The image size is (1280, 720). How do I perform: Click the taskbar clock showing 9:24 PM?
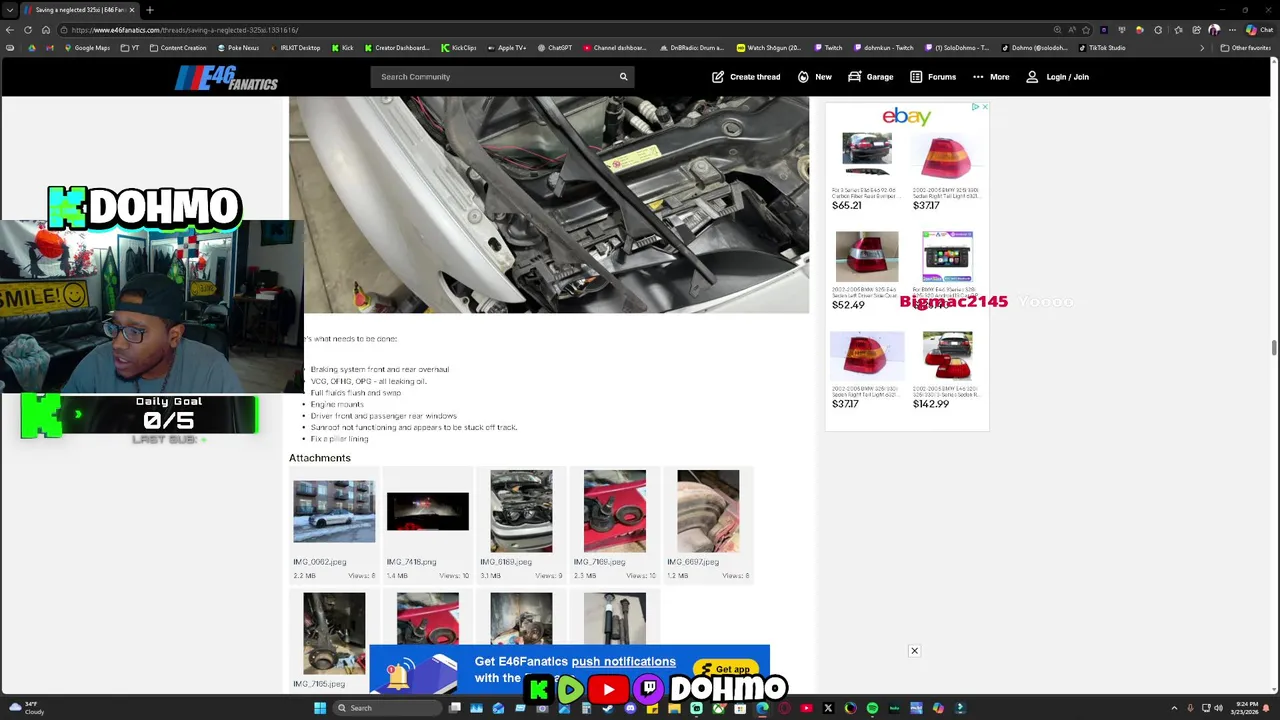[x=1250, y=708]
